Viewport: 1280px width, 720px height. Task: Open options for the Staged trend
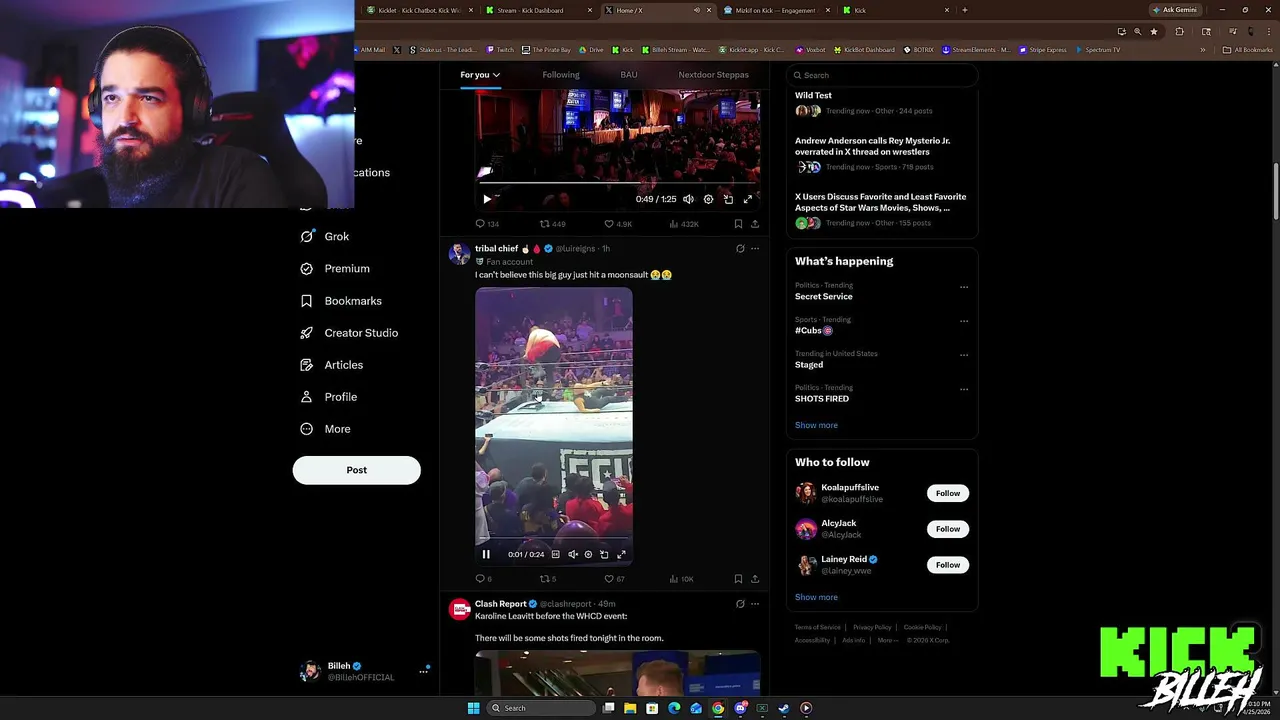point(964,355)
